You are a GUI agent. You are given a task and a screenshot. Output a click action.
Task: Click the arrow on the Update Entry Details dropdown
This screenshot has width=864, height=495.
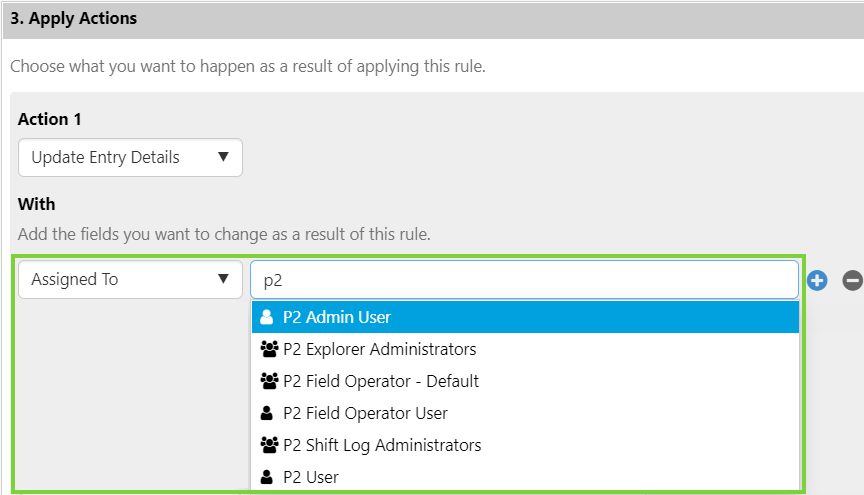pyautogui.click(x=223, y=157)
